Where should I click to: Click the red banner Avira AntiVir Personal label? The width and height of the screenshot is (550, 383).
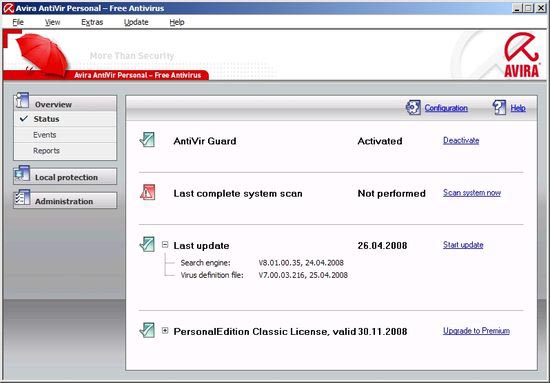(138, 75)
